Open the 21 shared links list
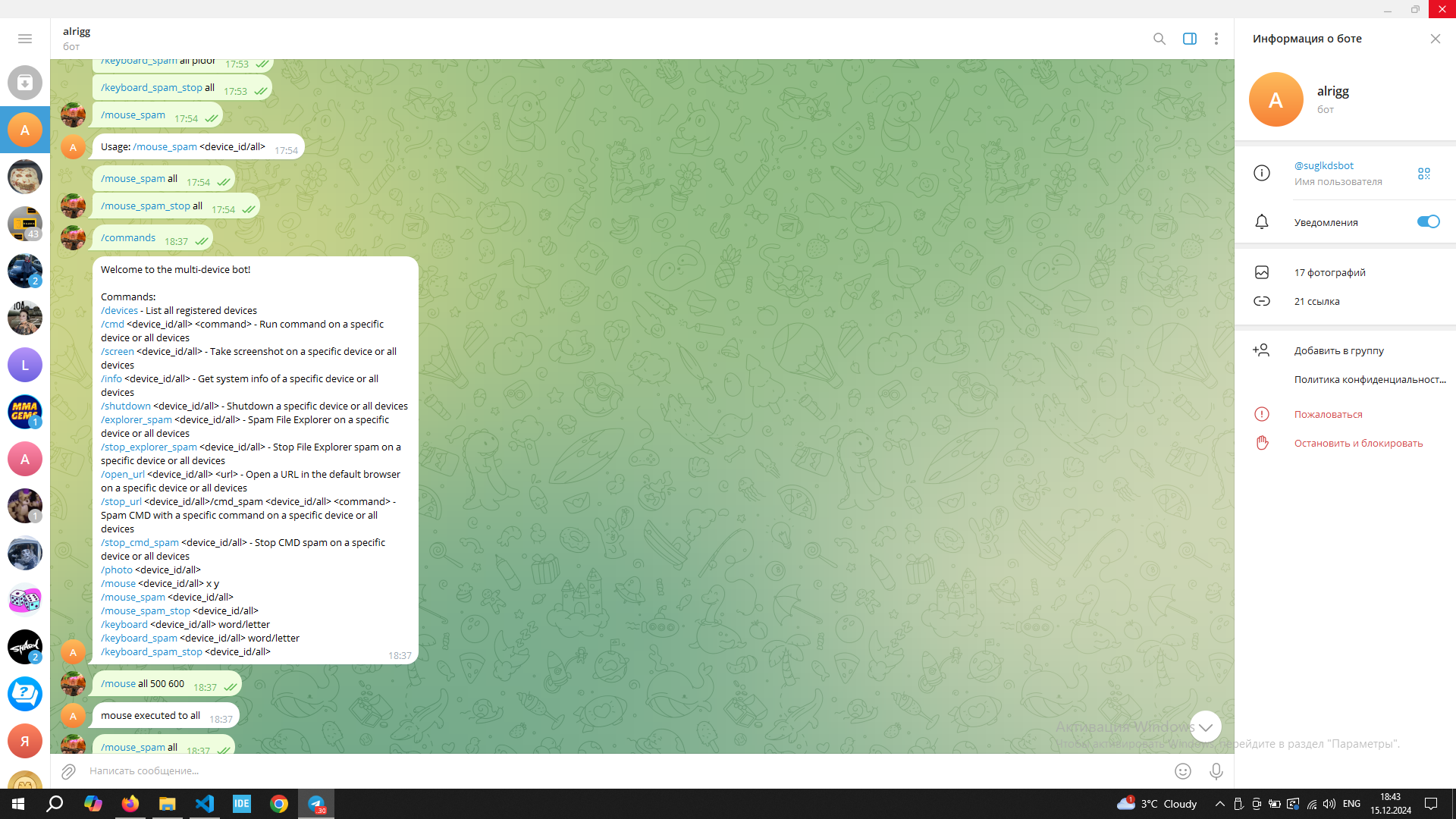The image size is (1456, 819). [1316, 301]
